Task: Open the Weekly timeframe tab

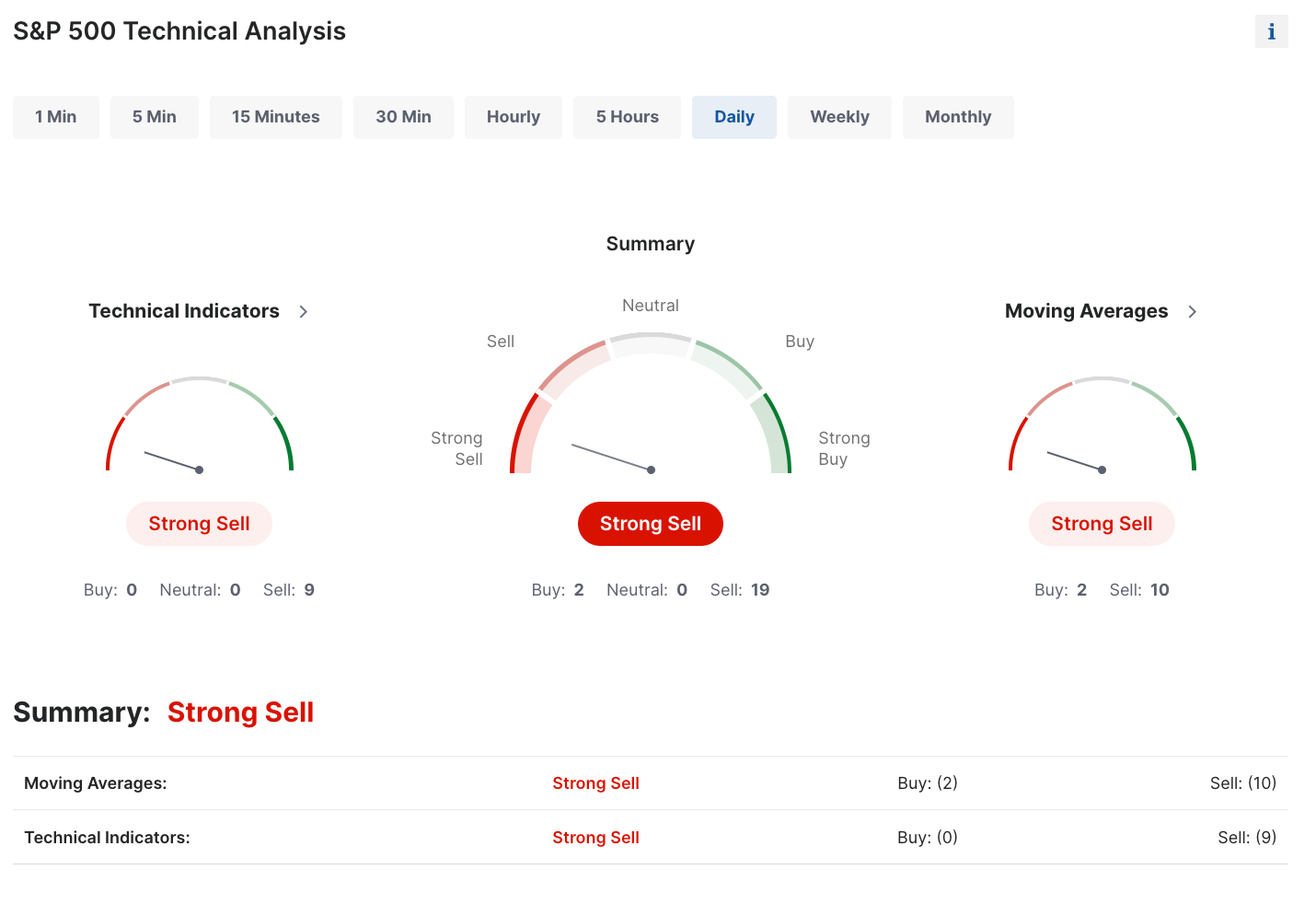Action: pos(839,117)
